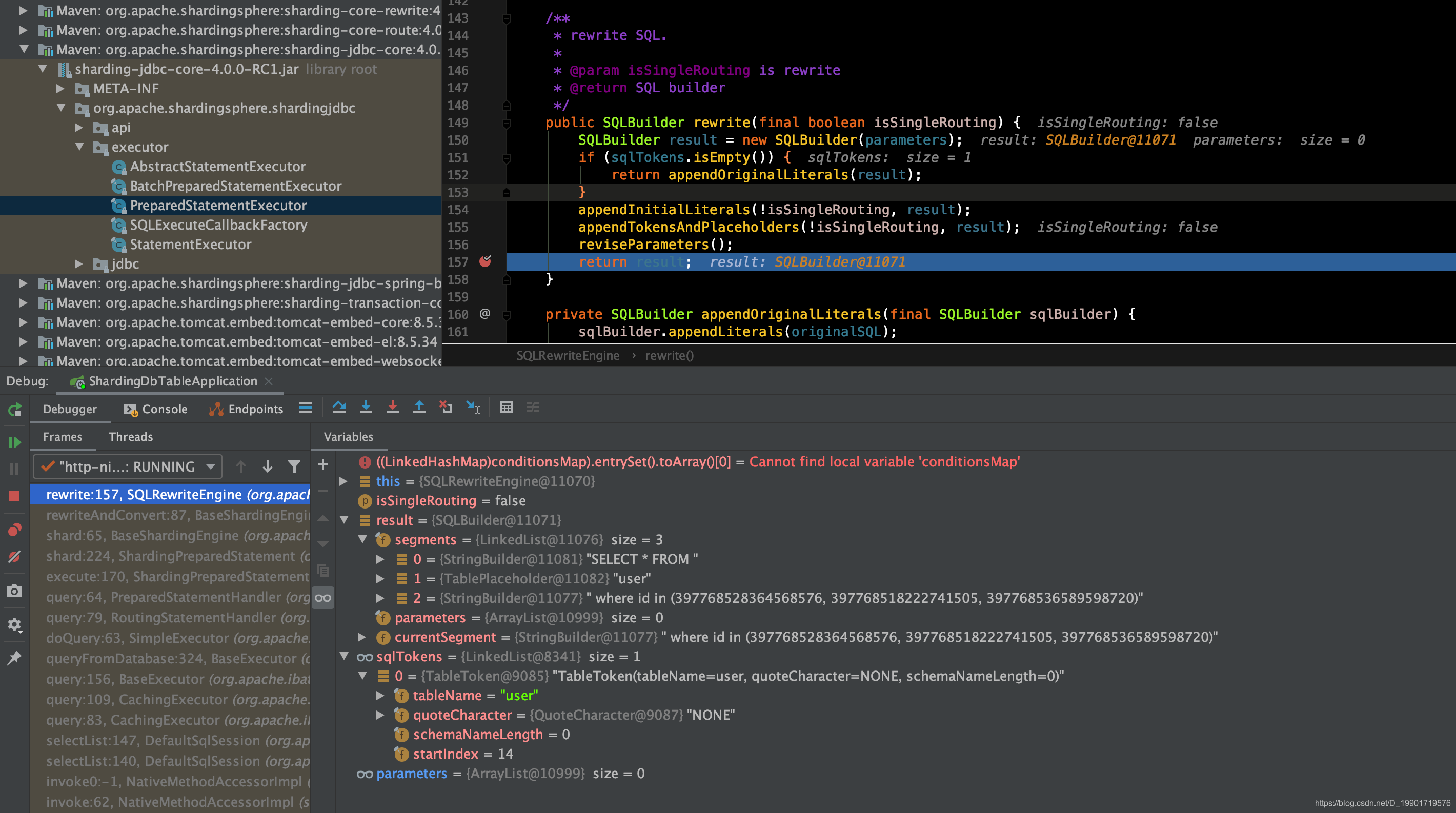Toggle the show watches glasses icon
The width and height of the screenshot is (1456, 813).
[x=323, y=598]
